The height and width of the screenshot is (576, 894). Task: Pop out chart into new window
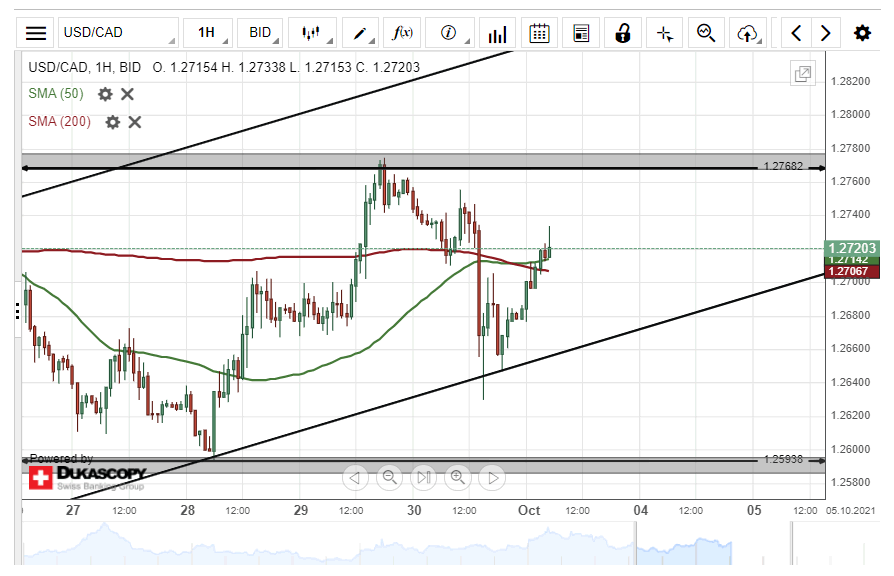[803, 74]
